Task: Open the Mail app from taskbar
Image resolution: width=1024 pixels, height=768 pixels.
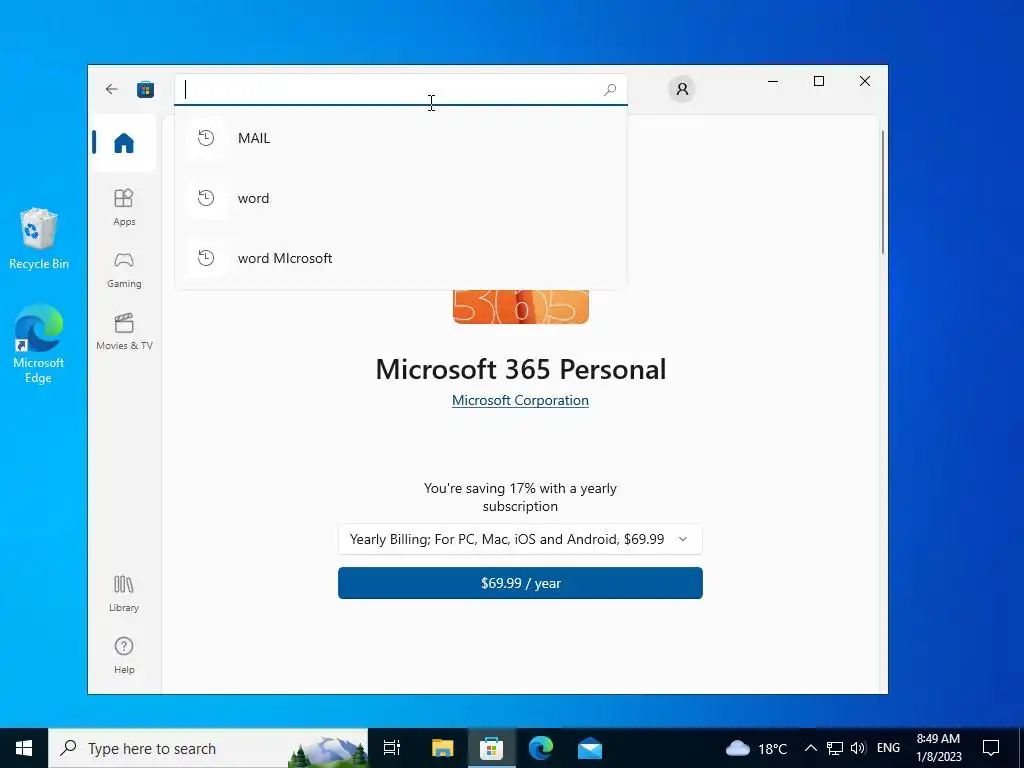Action: coord(590,748)
